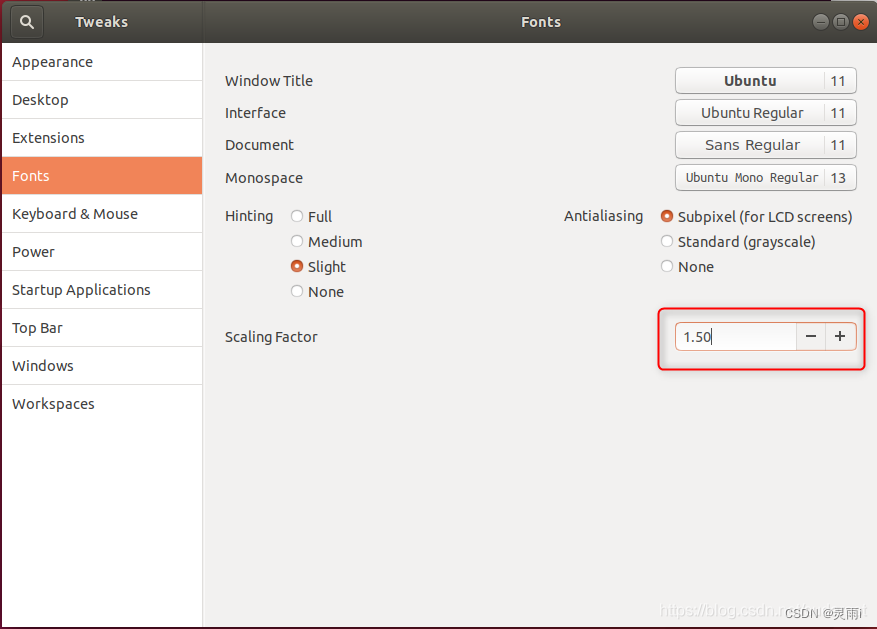Select Medium hinting option

[327, 242]
